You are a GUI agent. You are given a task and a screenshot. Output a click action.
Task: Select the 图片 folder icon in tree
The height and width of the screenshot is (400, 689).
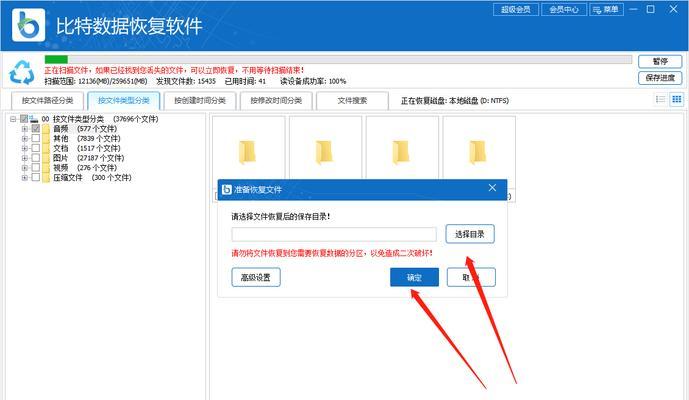46,158
